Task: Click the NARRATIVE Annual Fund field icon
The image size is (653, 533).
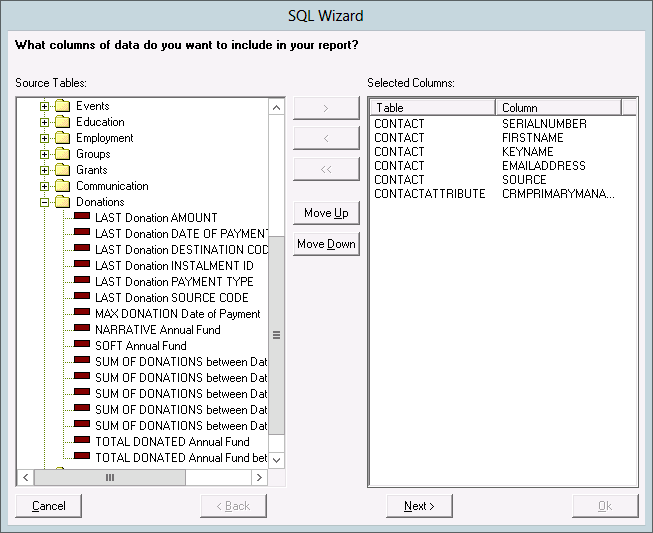Action: [81, 330]
